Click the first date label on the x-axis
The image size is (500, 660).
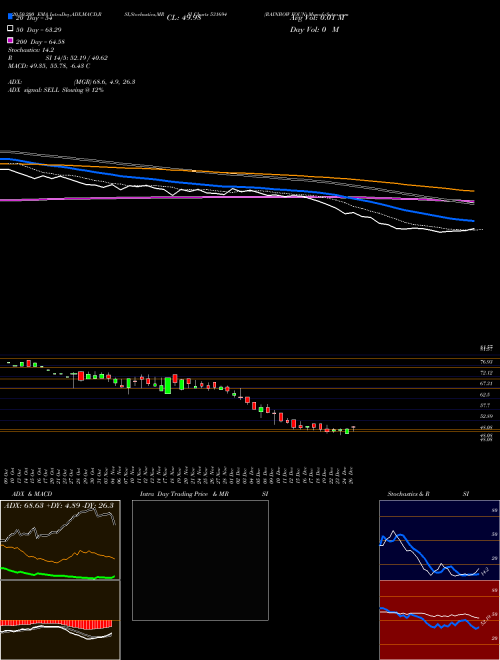coord(8,475)
